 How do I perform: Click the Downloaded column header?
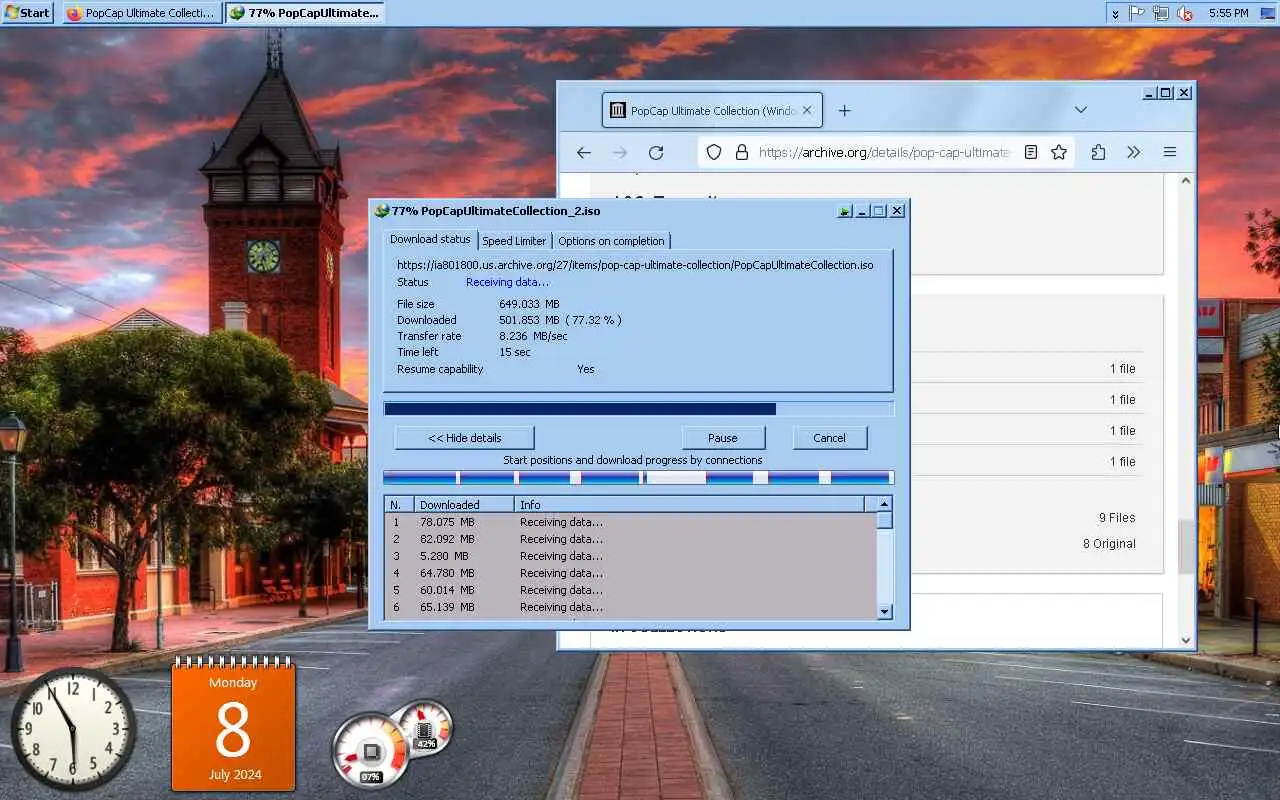click(464, 505)
